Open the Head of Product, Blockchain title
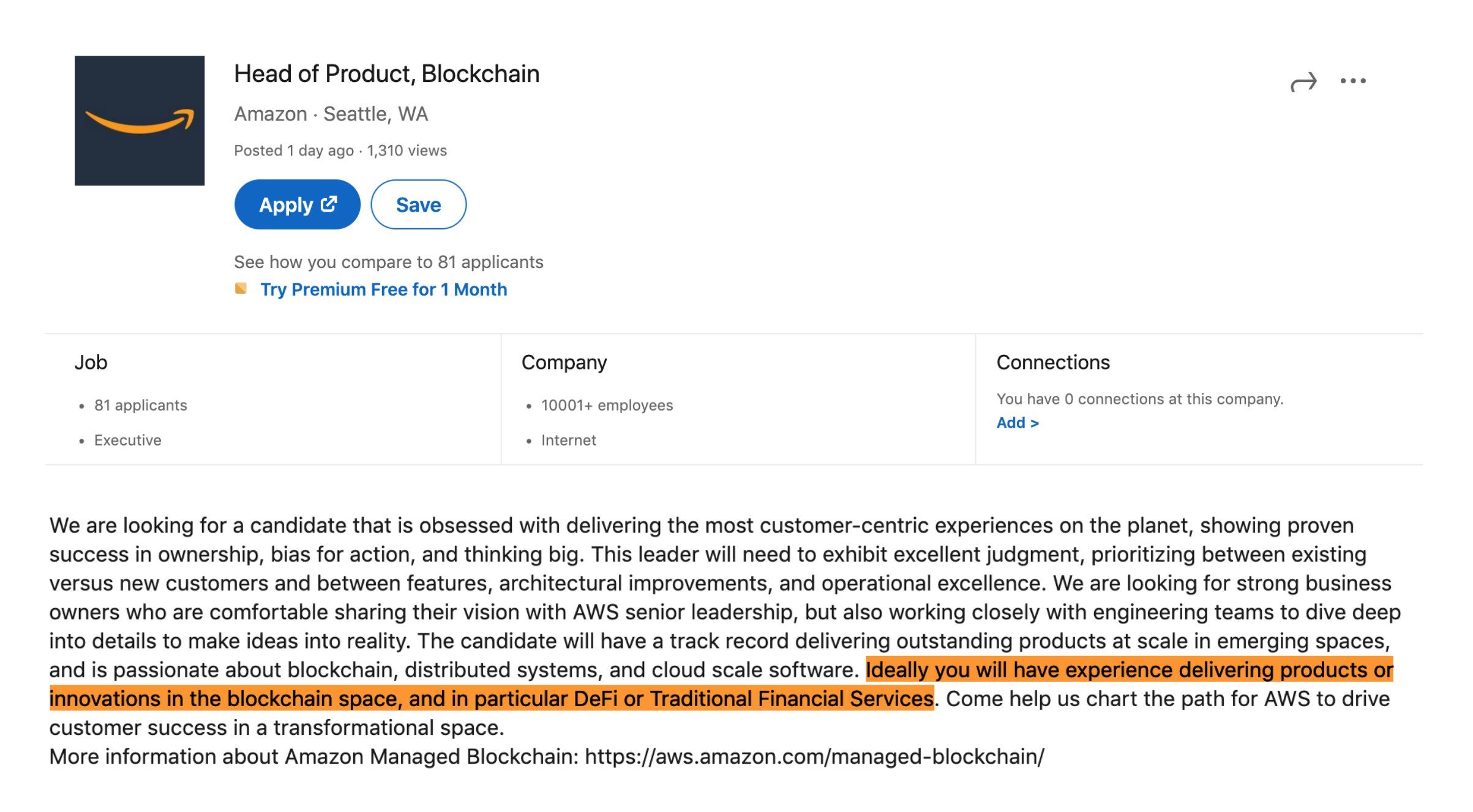Screen dimensions: 1473x812 (x=386, y=74)
